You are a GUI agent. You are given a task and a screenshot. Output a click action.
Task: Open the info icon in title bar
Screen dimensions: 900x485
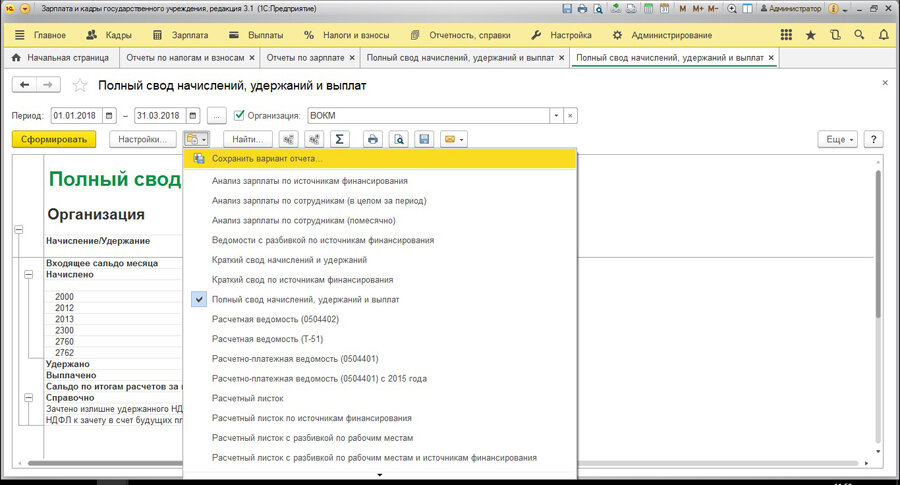click(x=833, y=9)
